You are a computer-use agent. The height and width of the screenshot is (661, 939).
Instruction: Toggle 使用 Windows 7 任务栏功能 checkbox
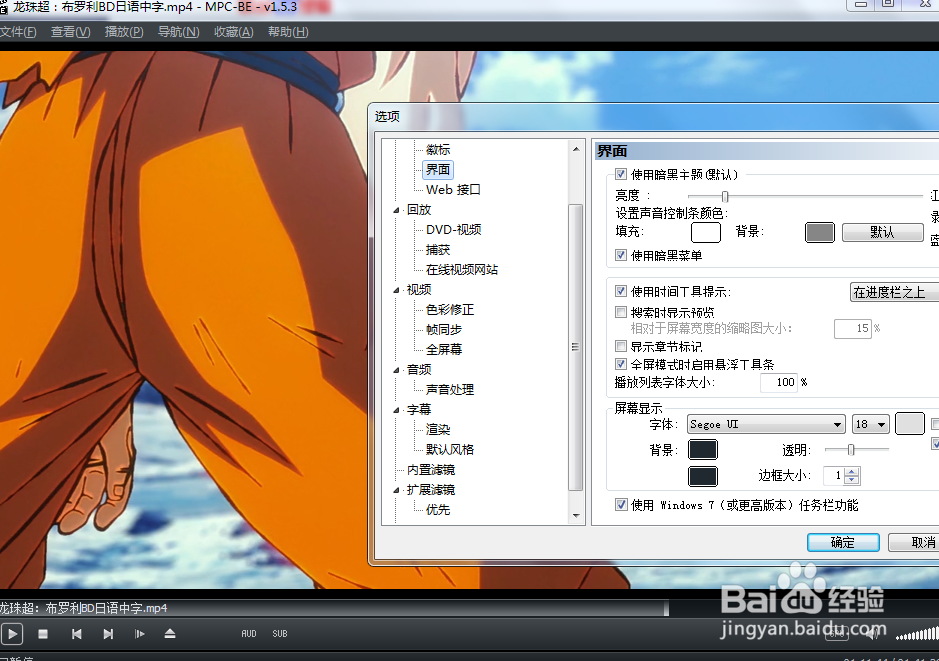coord(621,505)
